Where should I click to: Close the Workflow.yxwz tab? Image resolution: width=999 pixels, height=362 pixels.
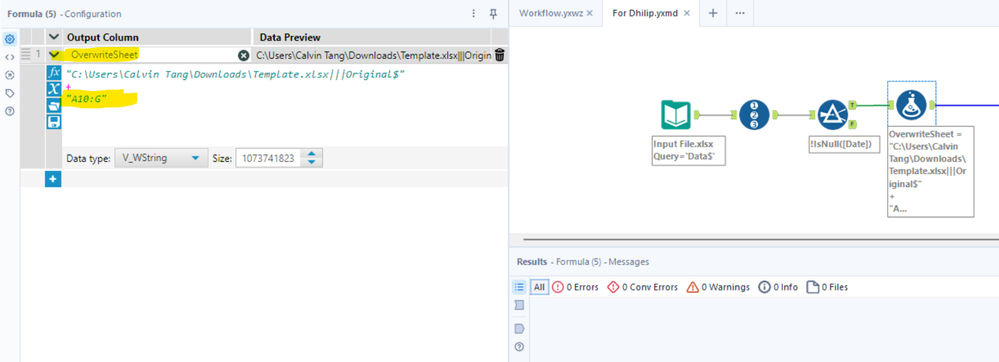(x=589, y=13)
